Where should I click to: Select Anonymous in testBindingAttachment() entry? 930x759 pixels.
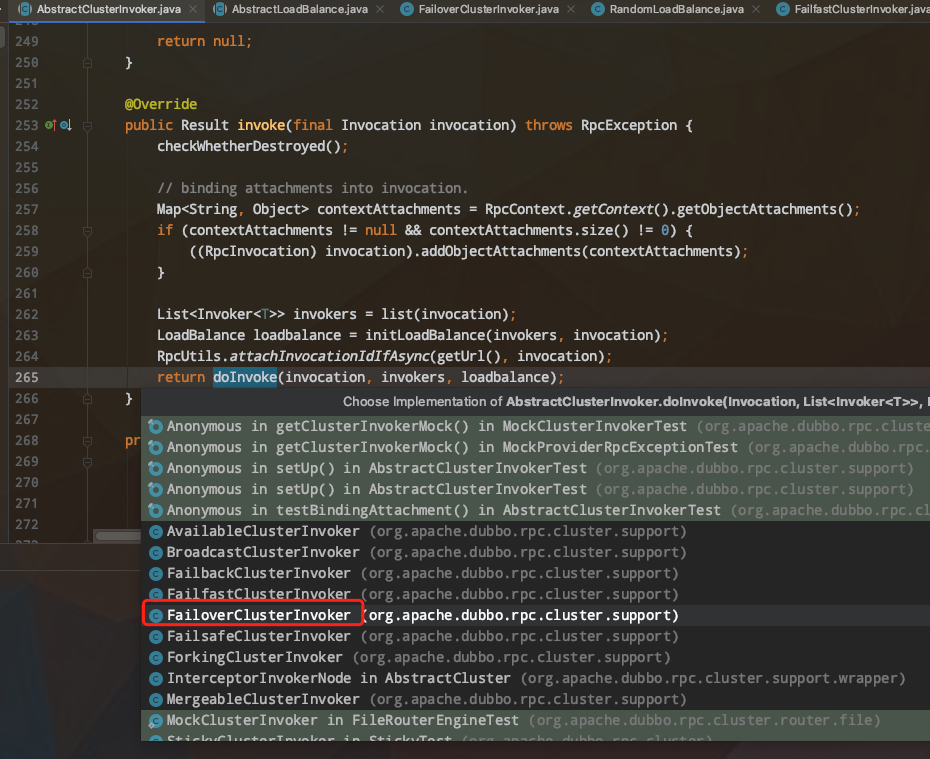[x=536, y=510]
